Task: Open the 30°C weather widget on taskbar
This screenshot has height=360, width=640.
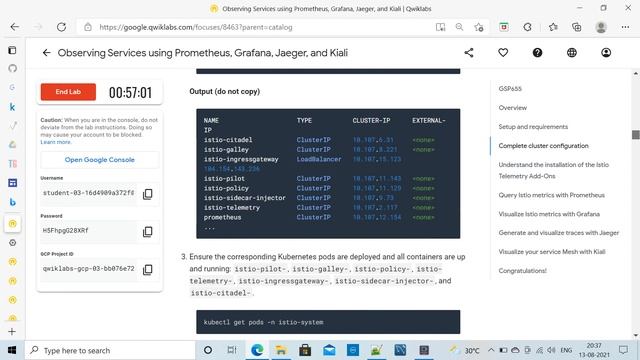Action: click(x=464, y=350)
